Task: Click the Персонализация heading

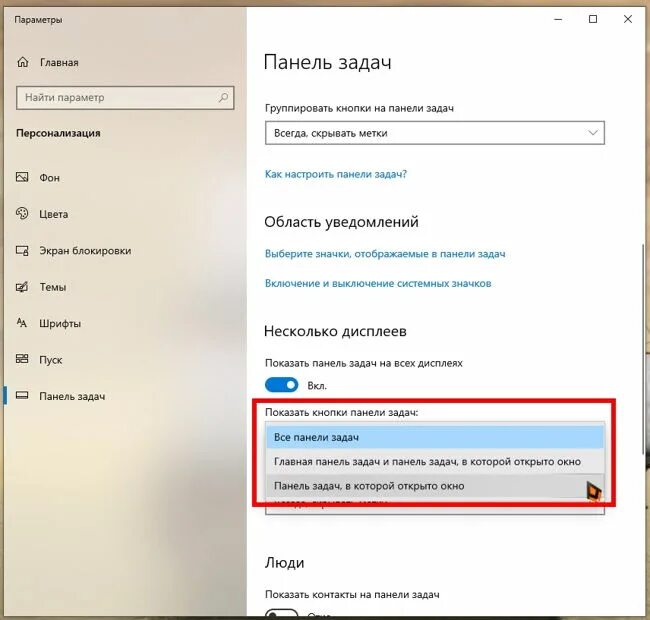Action: [x=58, y=133]
